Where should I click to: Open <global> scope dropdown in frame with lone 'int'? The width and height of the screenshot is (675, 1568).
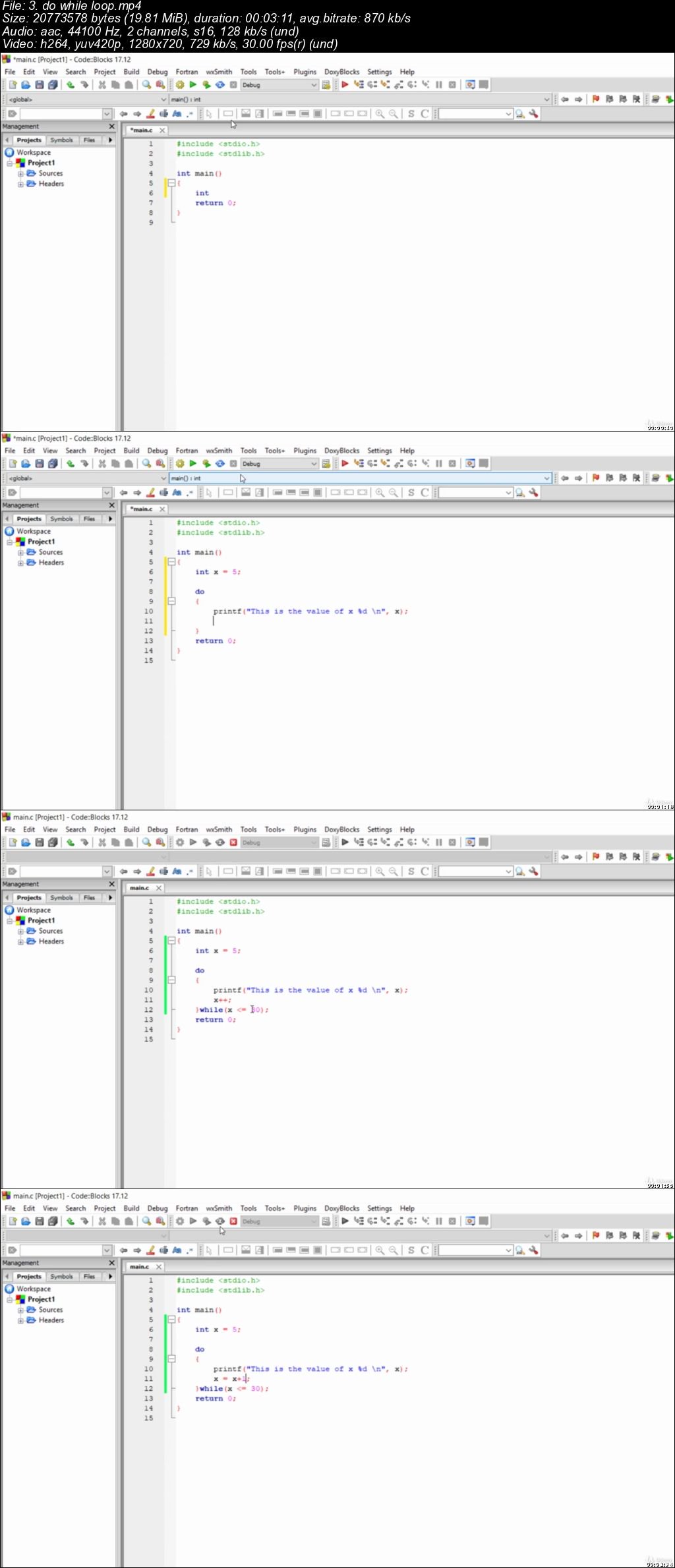pyautogui.click(x=87, y=99)
